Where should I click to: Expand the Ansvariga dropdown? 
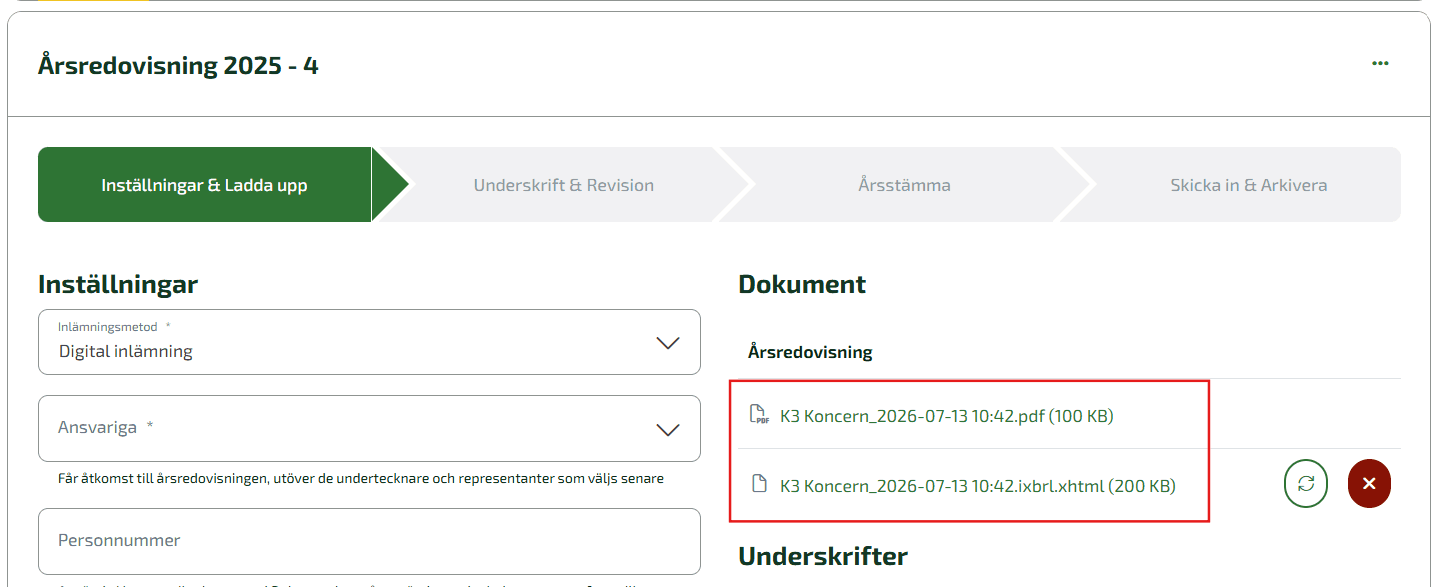point(369,428)
